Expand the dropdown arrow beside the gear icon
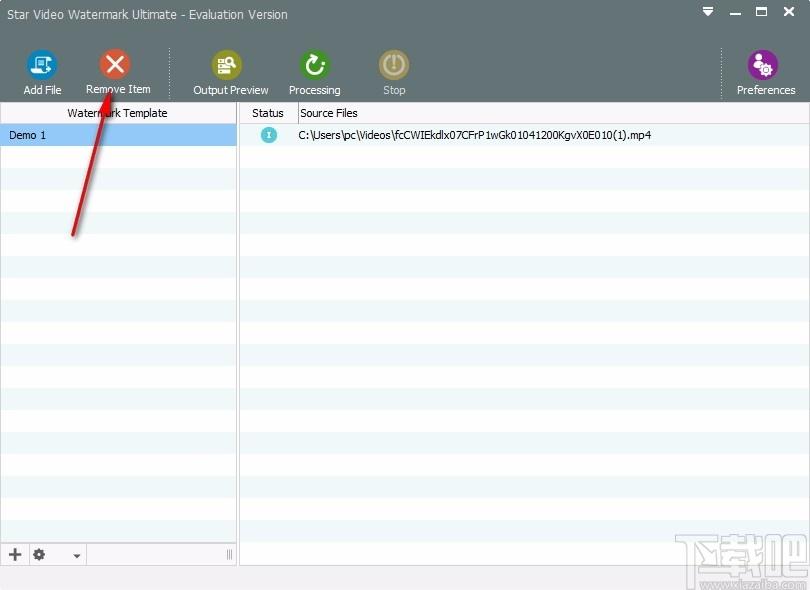The height and width of the screenshot is (590, 810). tap(76, 556)
